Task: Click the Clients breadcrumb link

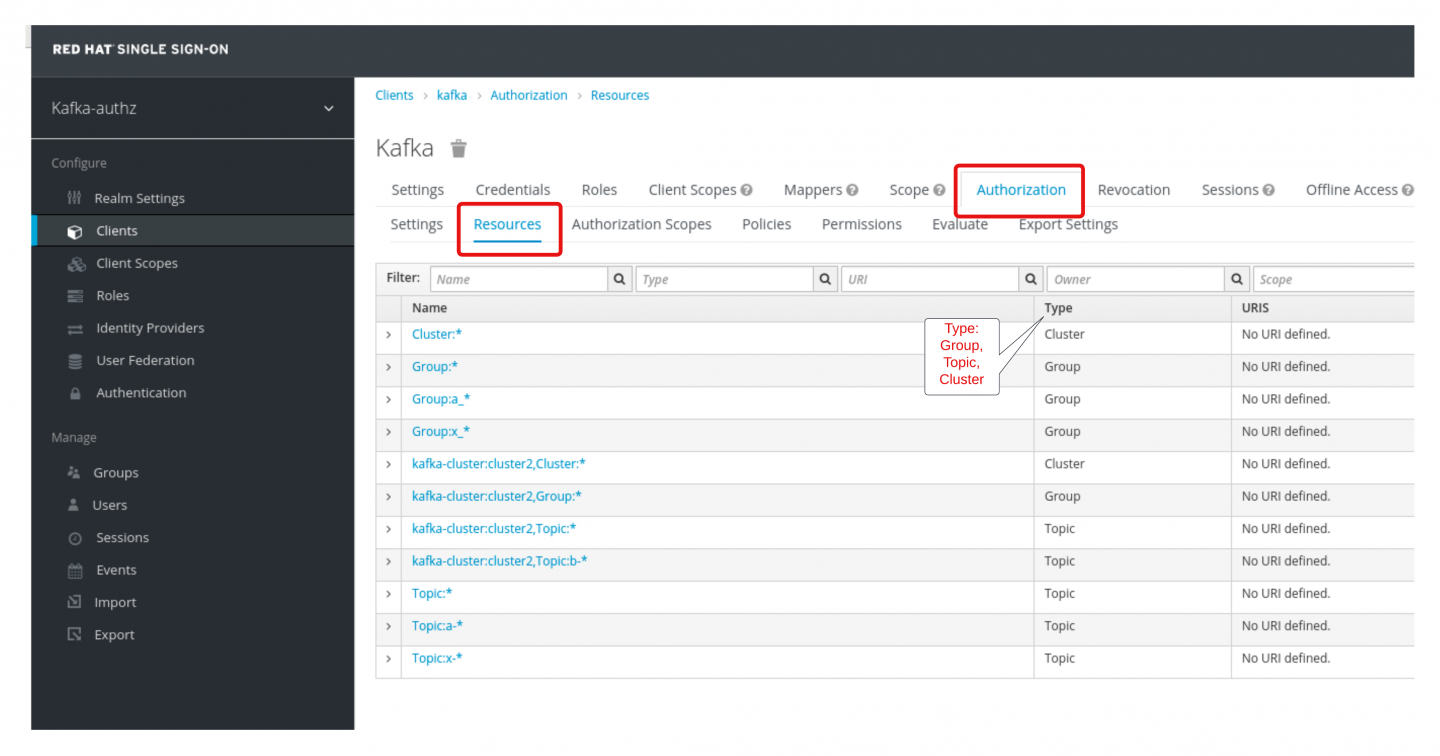Action: click(x=394, y=95)
